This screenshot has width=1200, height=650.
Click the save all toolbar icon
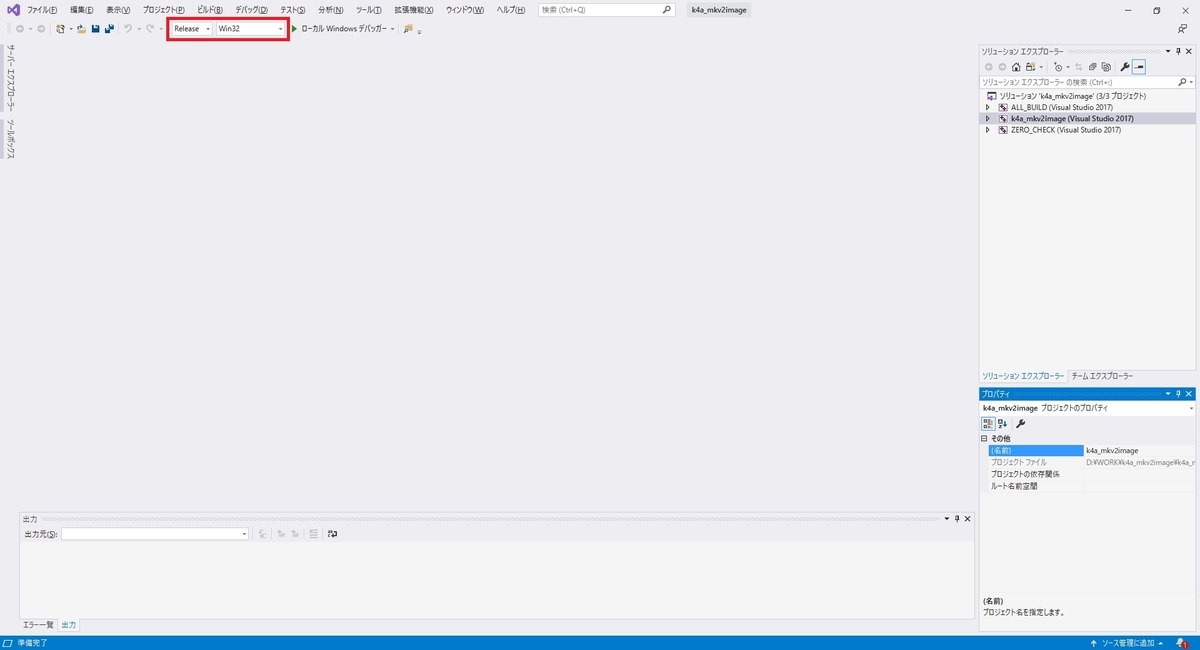coord(108,29)
